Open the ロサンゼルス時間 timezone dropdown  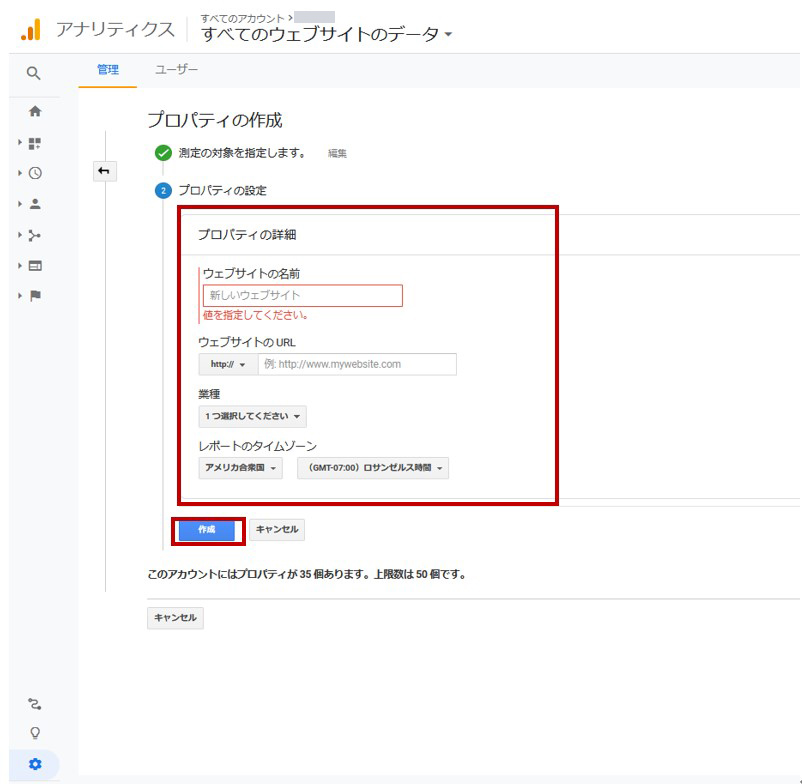(373, 468)
